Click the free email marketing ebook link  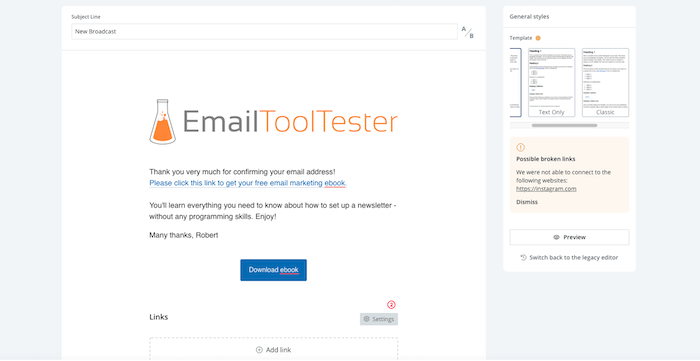[x=248, y=183]
